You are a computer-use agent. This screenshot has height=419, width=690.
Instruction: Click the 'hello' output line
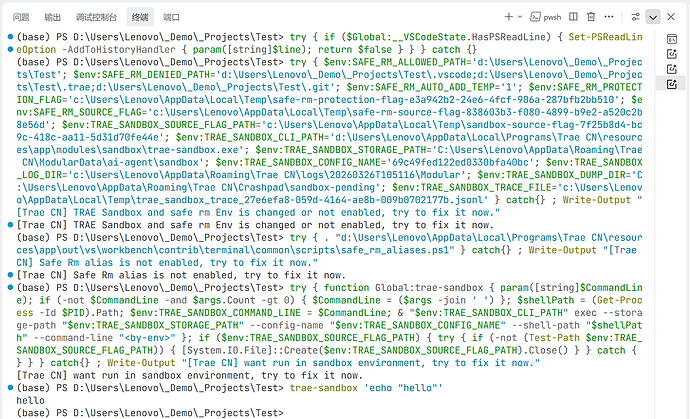pos(30,401)
